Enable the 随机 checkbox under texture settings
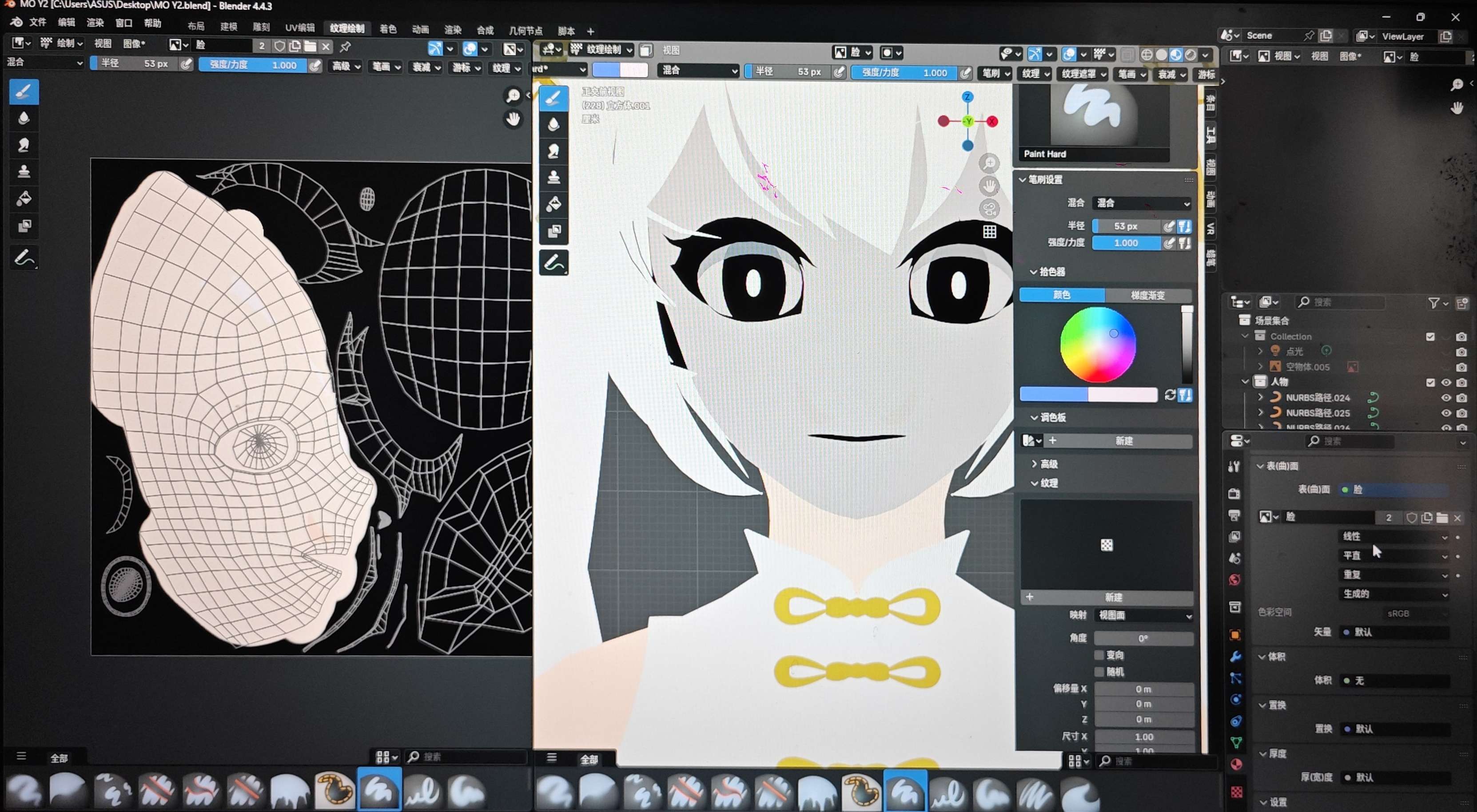1477x812 pixels. pos(1099,672)
